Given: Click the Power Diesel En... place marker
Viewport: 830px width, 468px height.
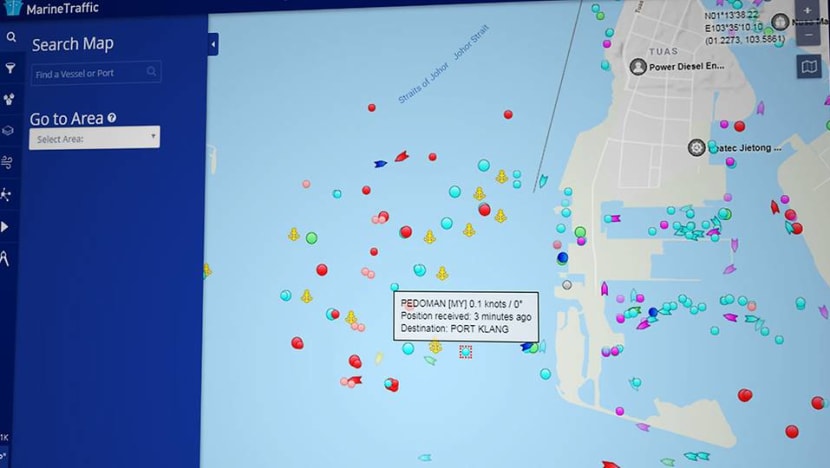Looking at the screenshot, I should (x=638, y=67).
